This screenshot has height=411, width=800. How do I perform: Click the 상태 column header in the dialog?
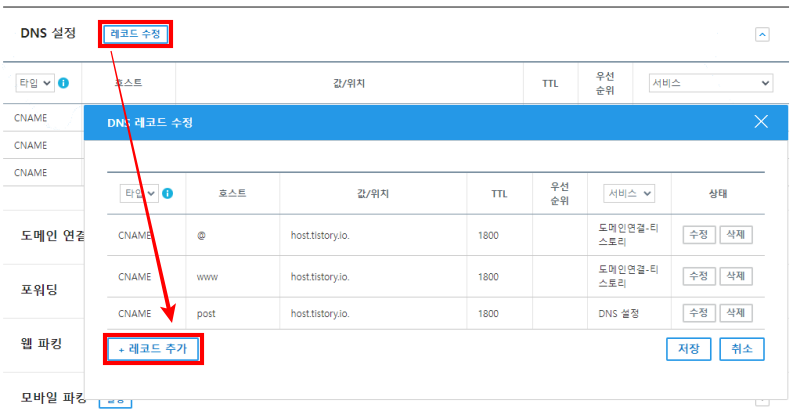click(718, 194)
